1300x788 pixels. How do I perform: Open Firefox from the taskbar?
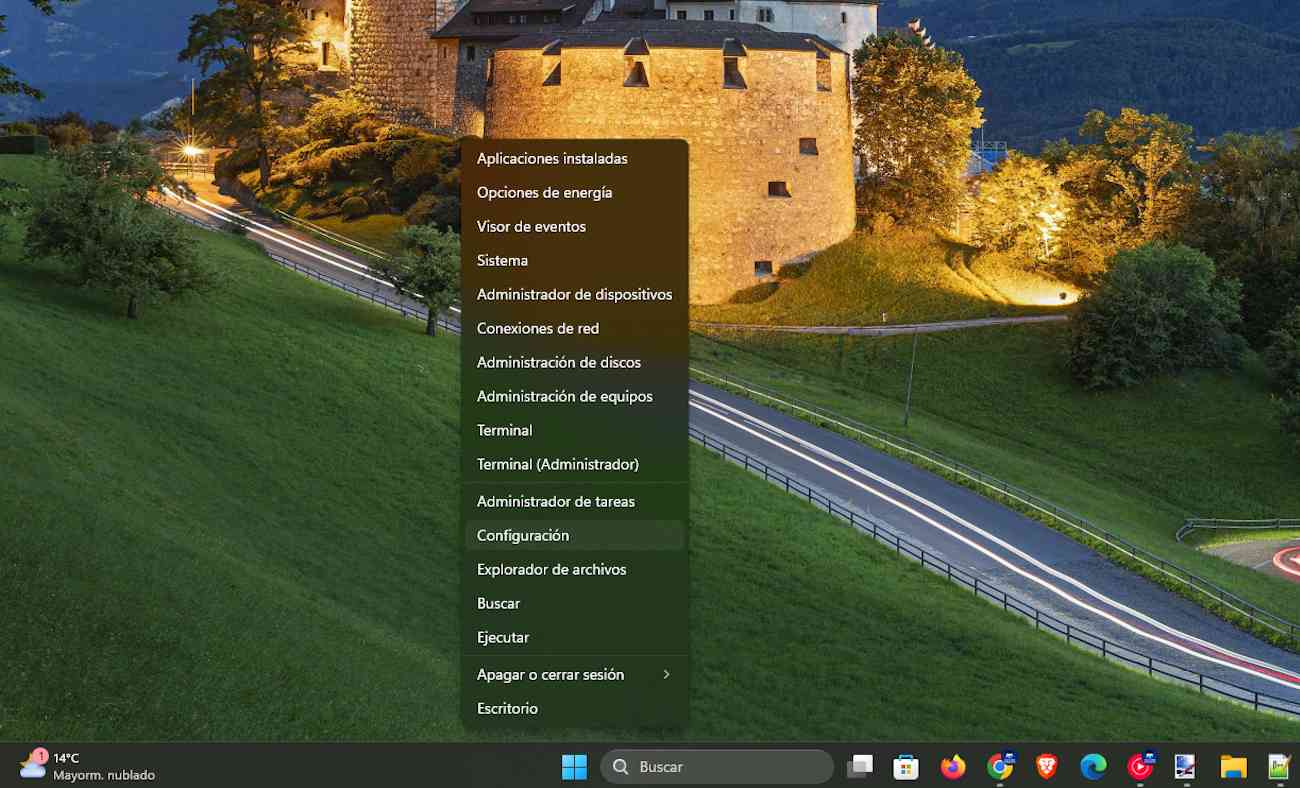pos(953,767)
